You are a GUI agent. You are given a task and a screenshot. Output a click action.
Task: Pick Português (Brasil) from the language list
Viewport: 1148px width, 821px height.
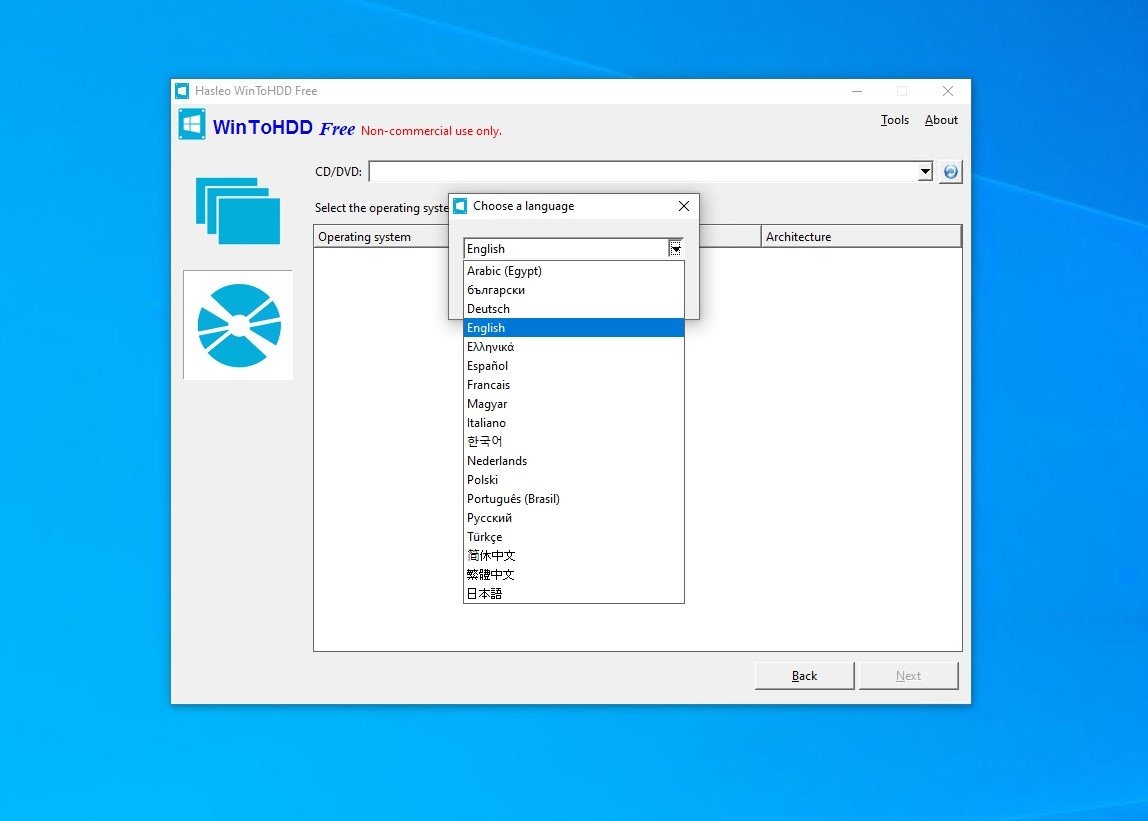[x=574, y=499]
